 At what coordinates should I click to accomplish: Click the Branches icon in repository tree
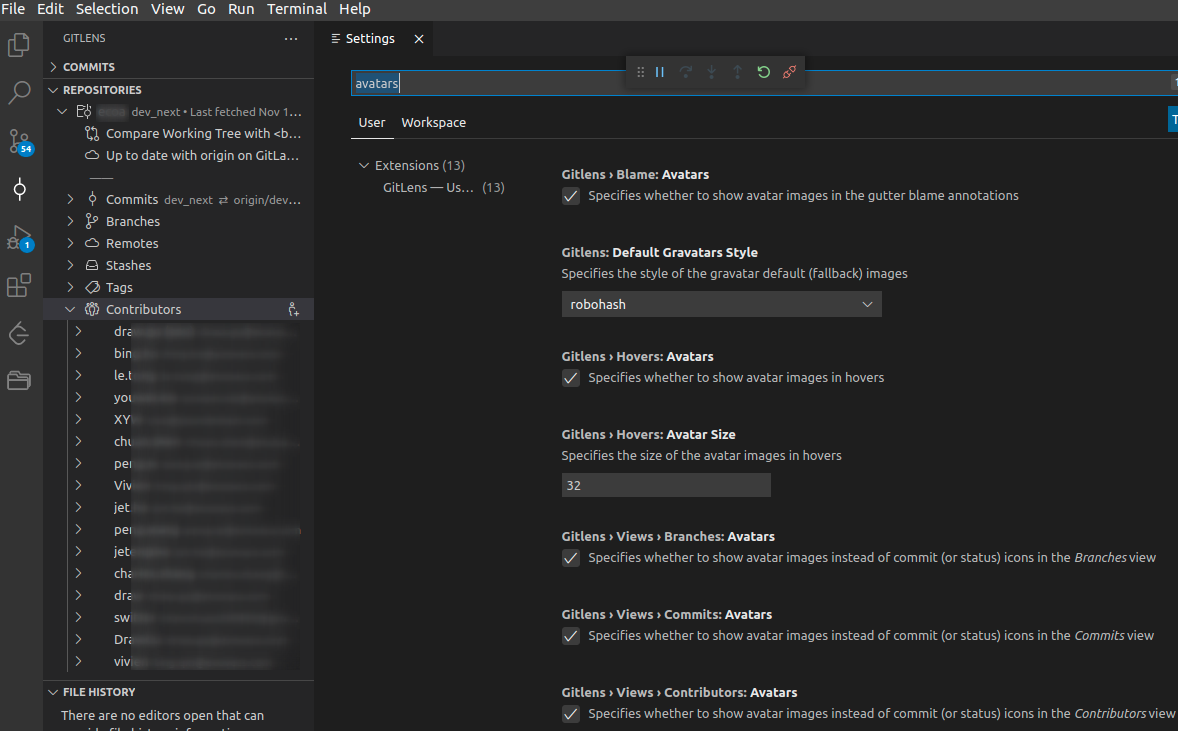(x=92, y=222)
